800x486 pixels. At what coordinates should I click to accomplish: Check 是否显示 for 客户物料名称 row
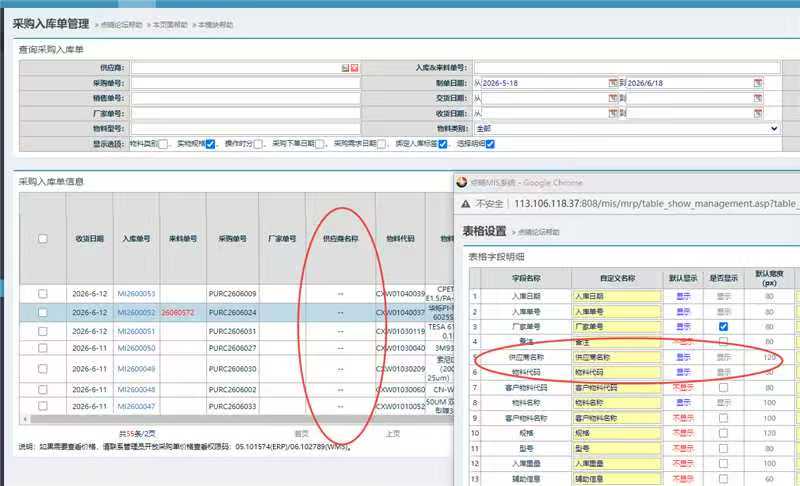pos(723,418)
